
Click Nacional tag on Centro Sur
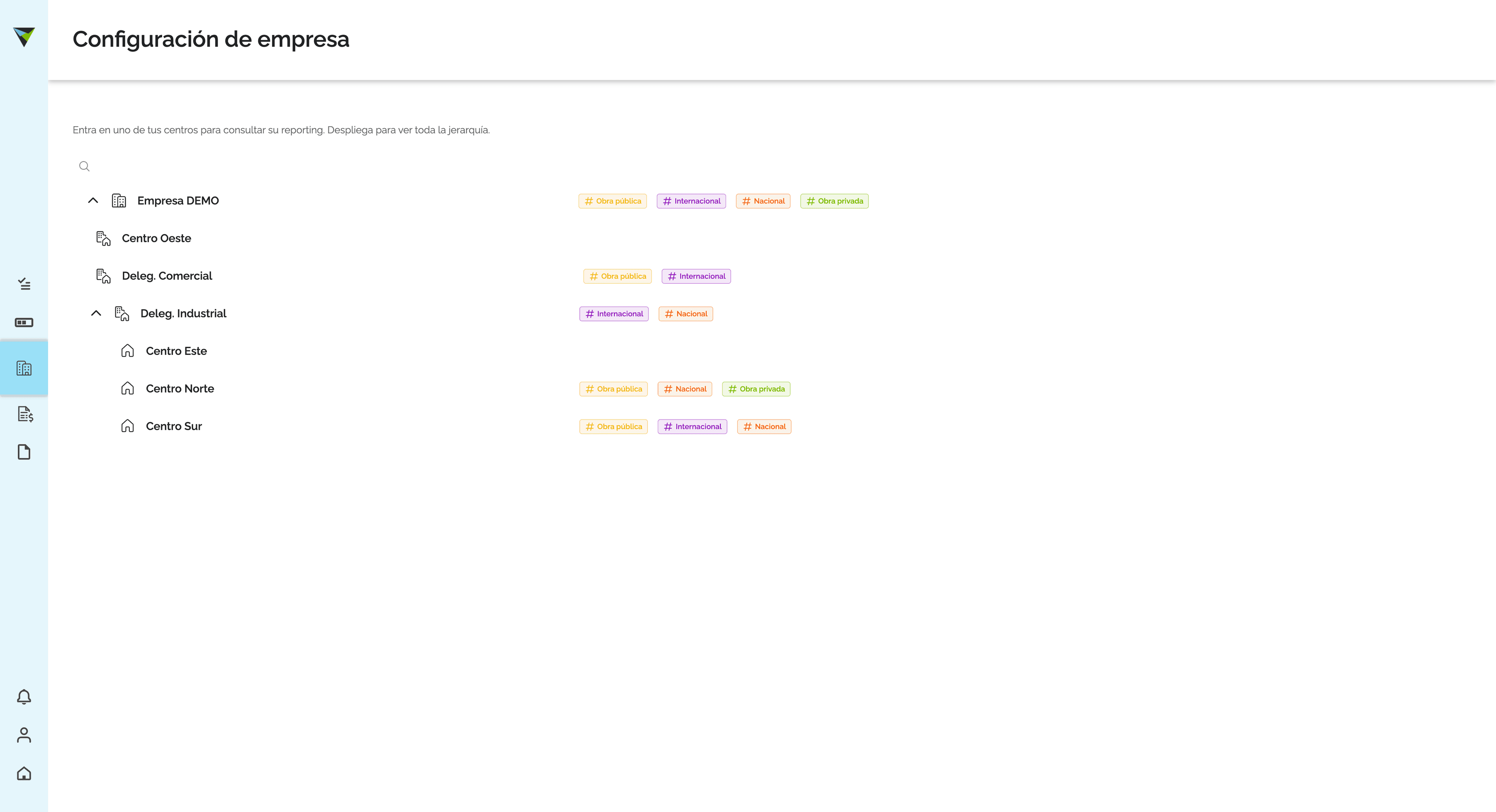[x=764, y=426]
